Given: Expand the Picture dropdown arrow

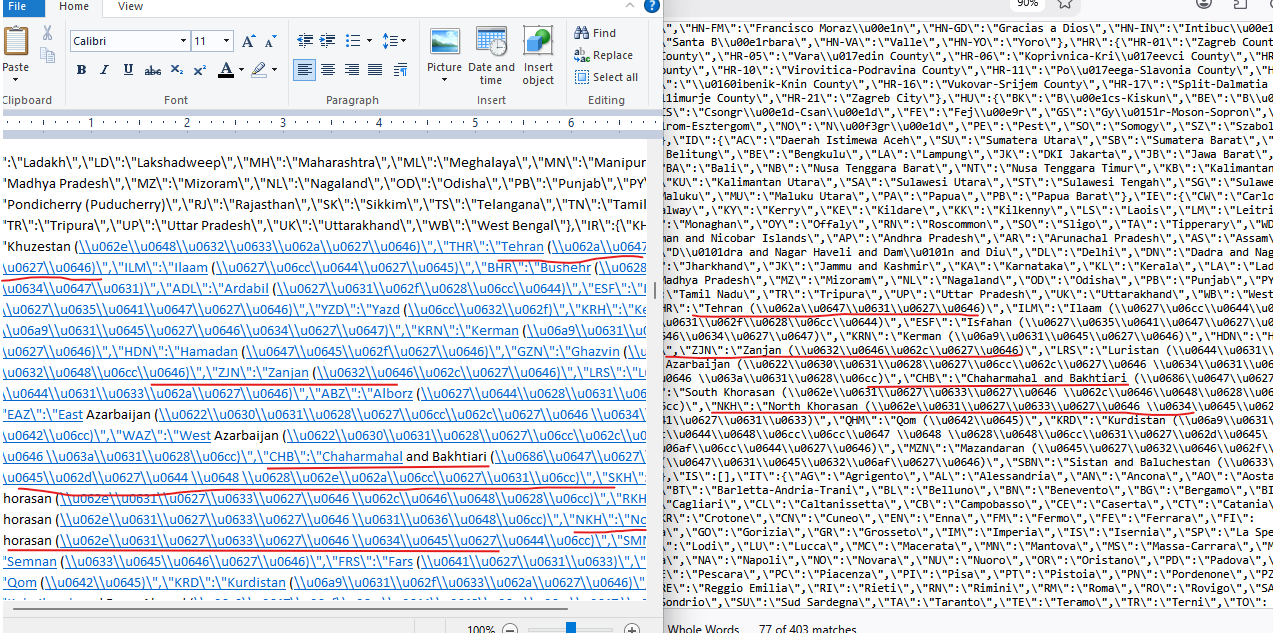Looking at the screenshot, I should pos(444,80).
